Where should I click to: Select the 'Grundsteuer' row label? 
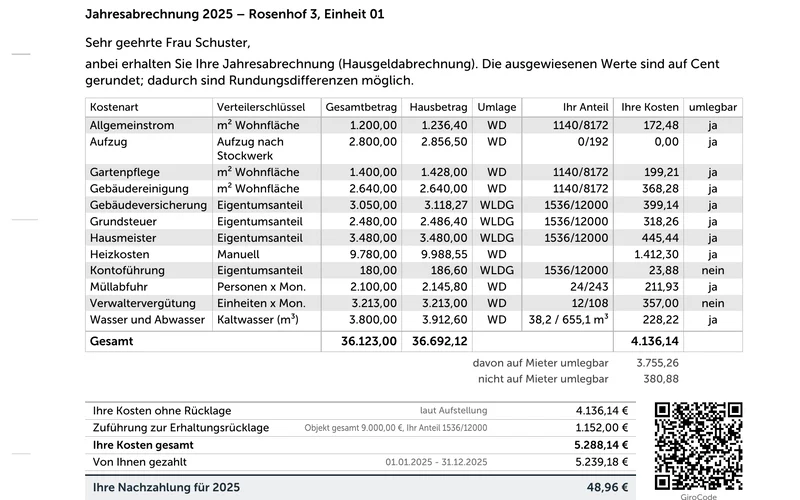[123, 221]
